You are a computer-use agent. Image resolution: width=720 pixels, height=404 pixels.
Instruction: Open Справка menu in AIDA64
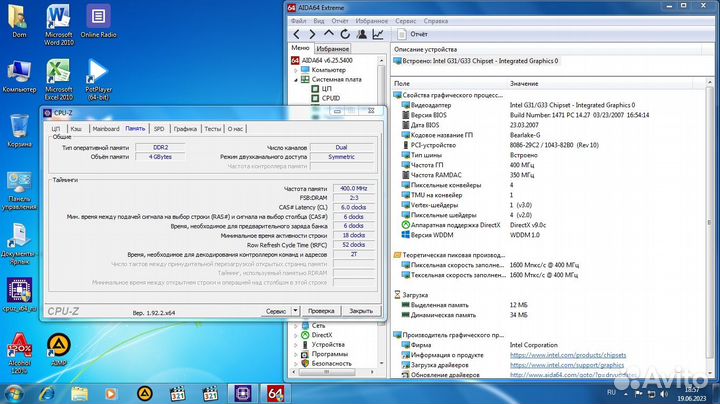(x=435, y=21)
